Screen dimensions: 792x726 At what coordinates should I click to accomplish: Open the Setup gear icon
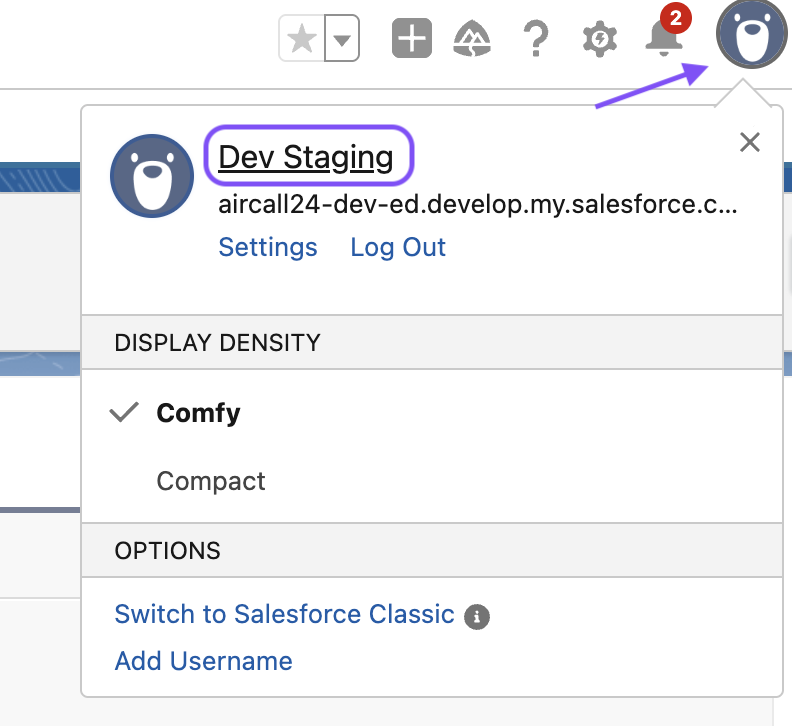click(x=600, y=38)
